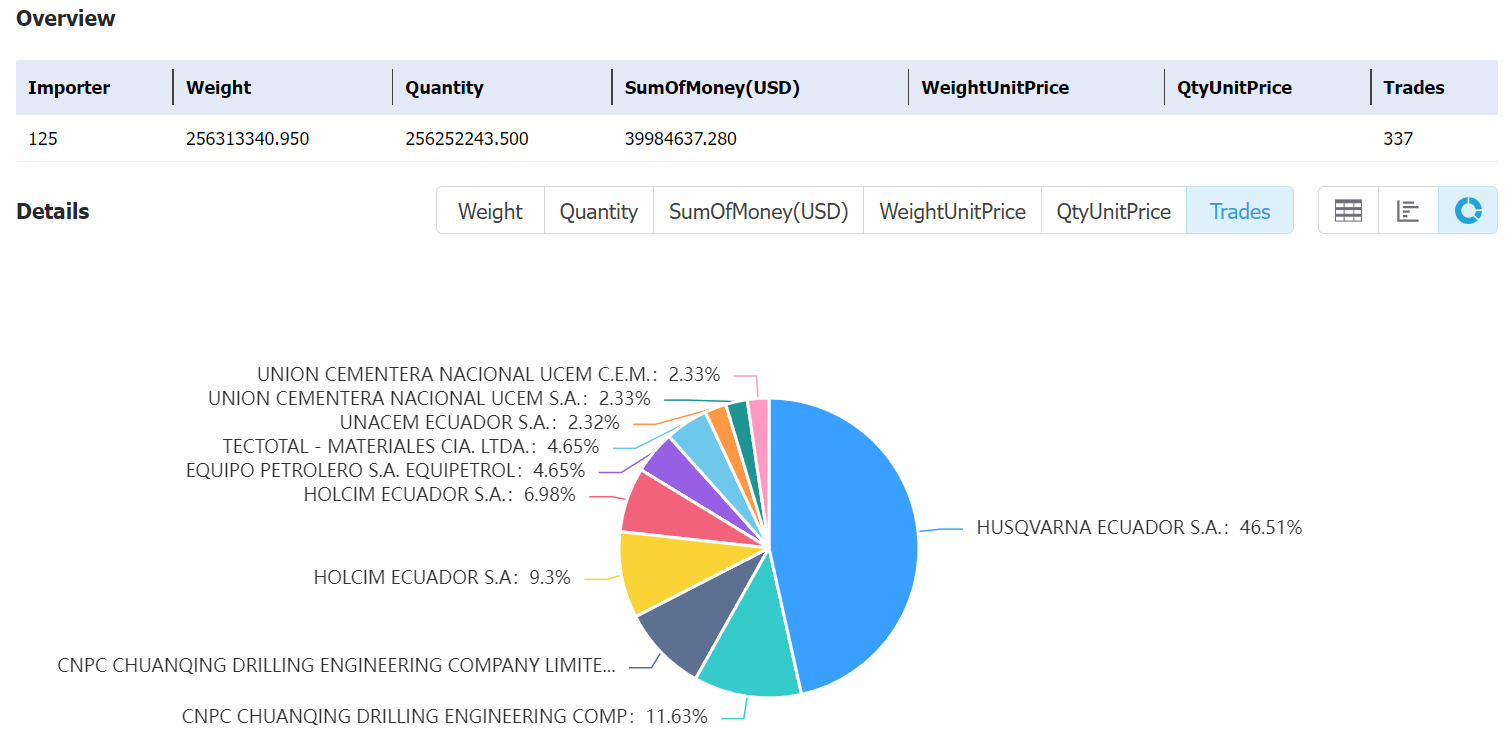Image resolution: width=1505 pixels, height=735 pixels.
Task: Click the quantity value 256252243.500
Action: point(467,139)
